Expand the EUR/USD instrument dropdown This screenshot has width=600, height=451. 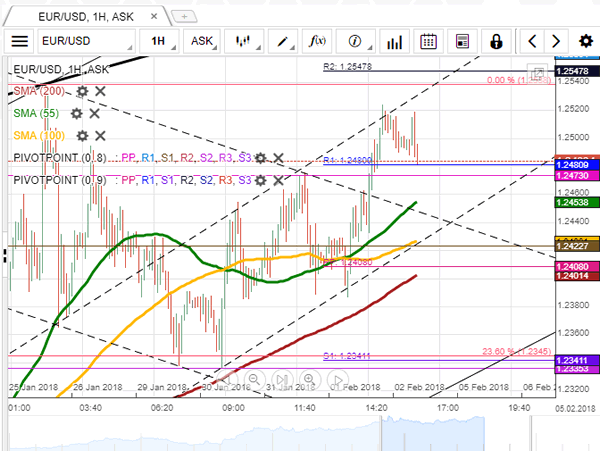85,41
